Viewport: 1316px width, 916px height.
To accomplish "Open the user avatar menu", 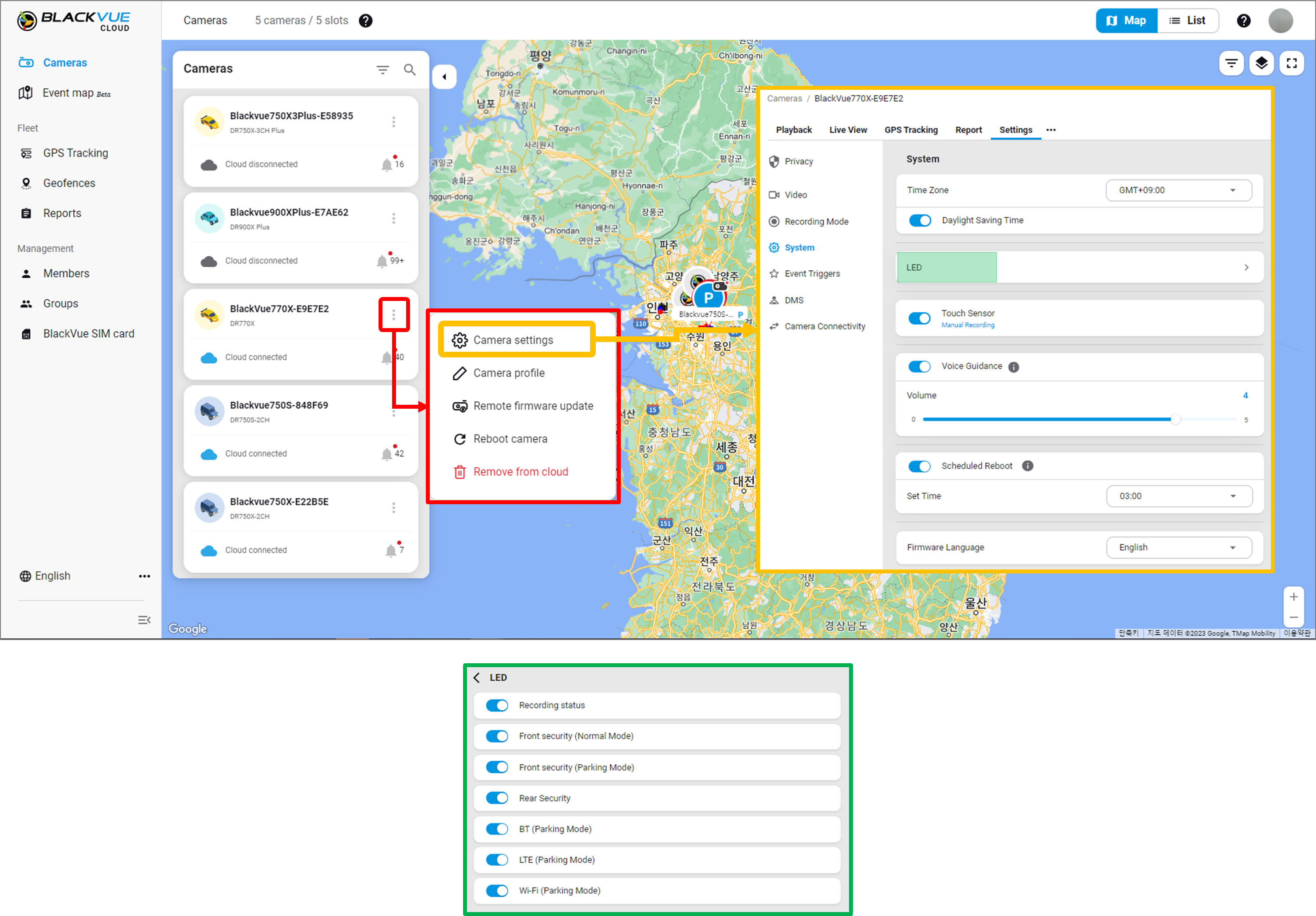I will [x=1281, y=21].
